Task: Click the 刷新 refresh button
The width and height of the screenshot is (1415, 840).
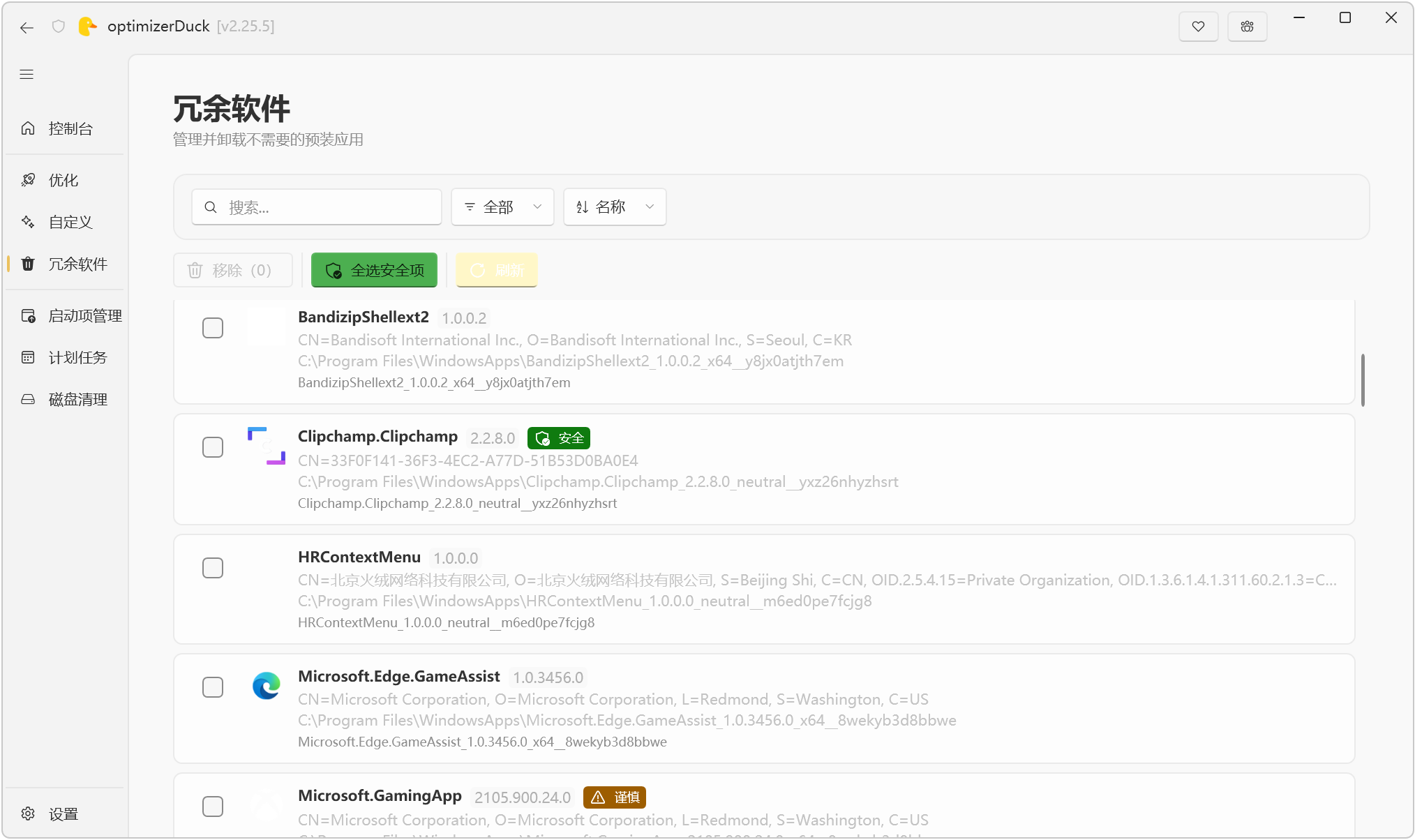Action: (x=497, y=270)
